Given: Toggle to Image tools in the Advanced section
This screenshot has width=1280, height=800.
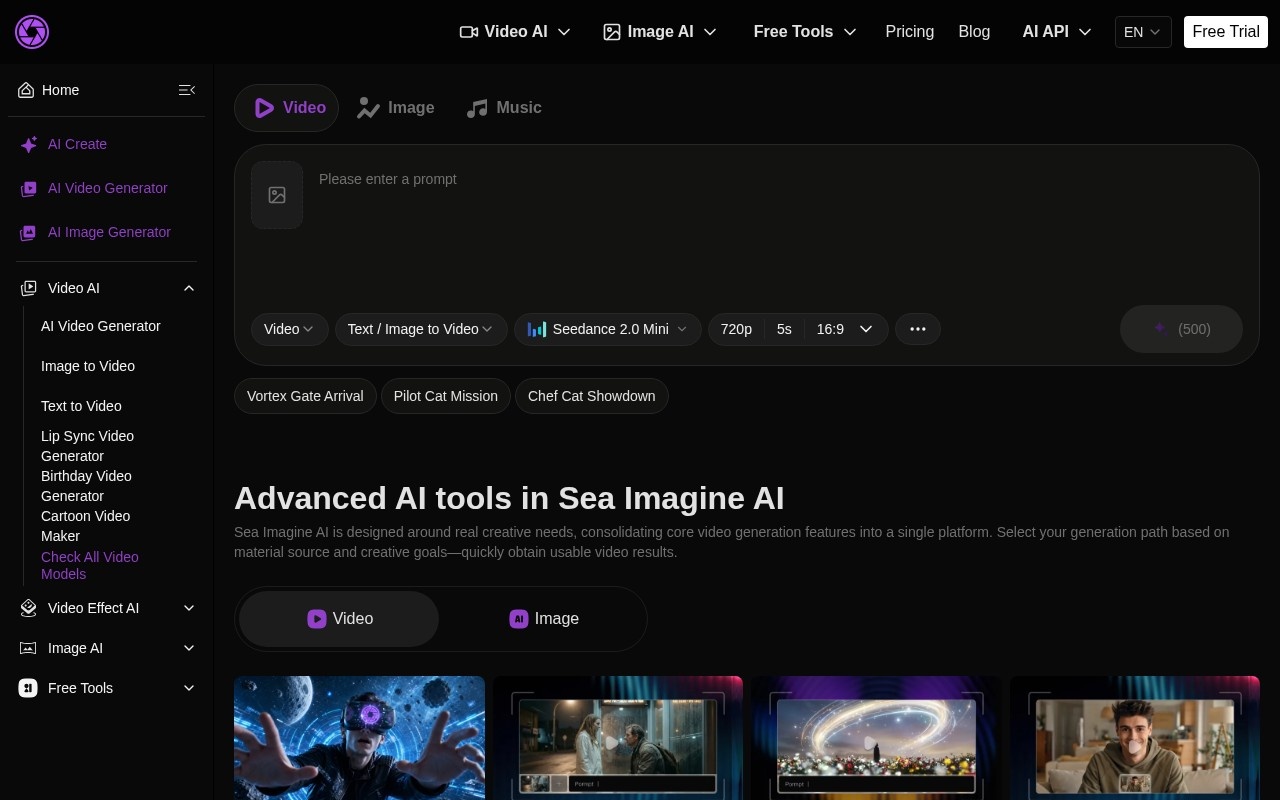Looking at the screenshot, I should point(543,619).
